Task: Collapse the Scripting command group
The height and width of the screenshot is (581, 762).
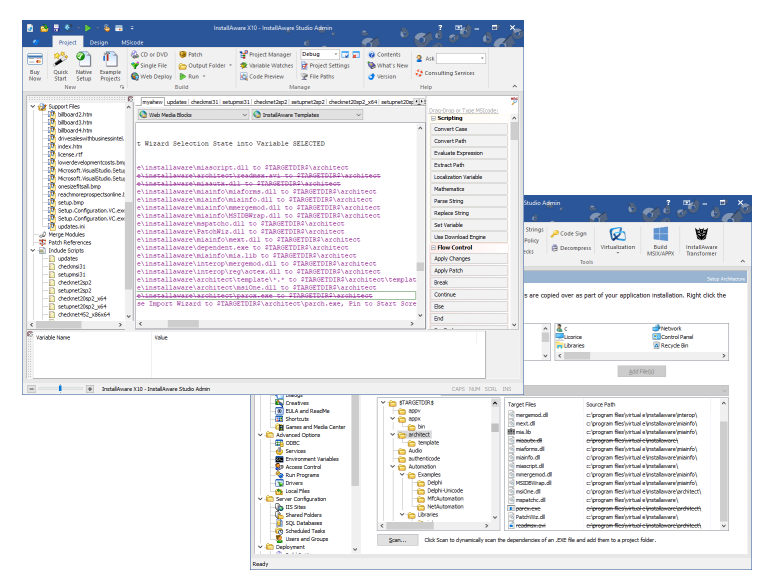Action: point(433,119)
